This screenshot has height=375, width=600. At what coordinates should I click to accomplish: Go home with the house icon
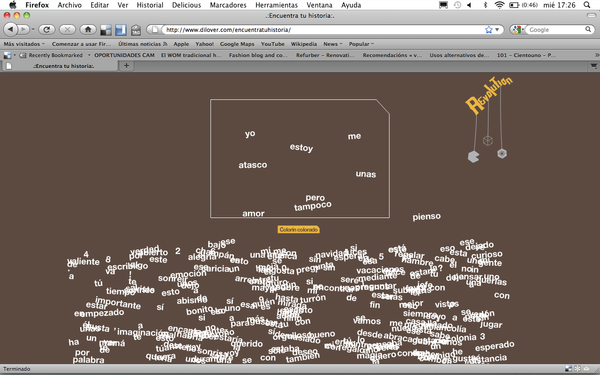88,29
